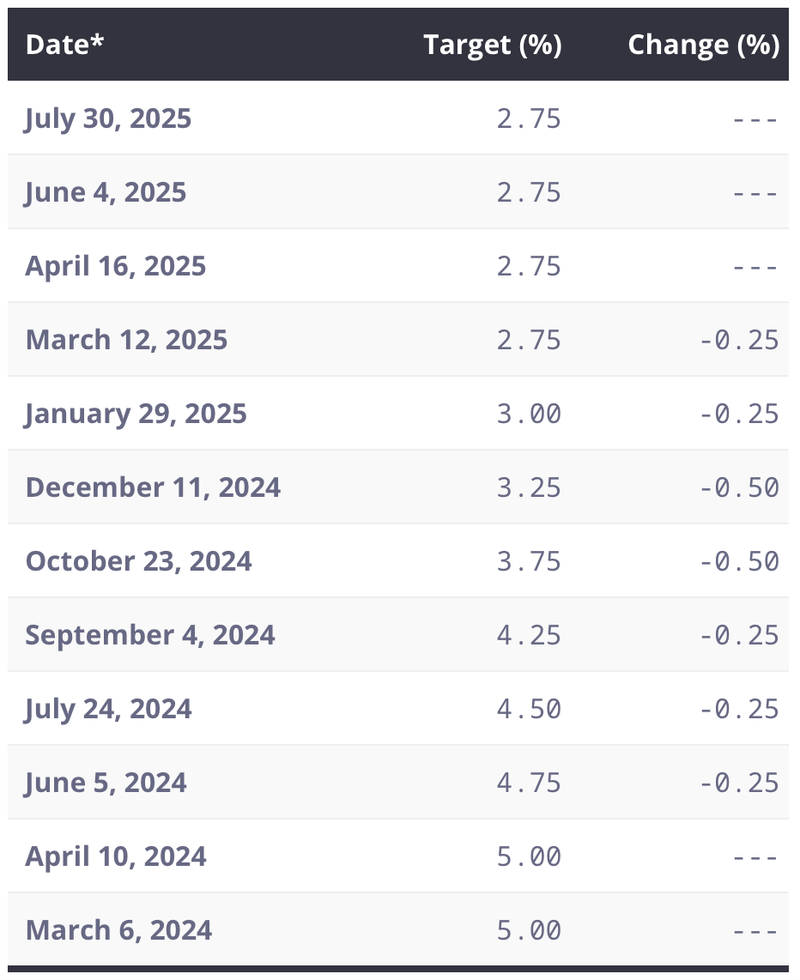The image size is (800, 980).
Task: Select the 4.25 target value
Action: pyautogui.click(x=529, y=635)
